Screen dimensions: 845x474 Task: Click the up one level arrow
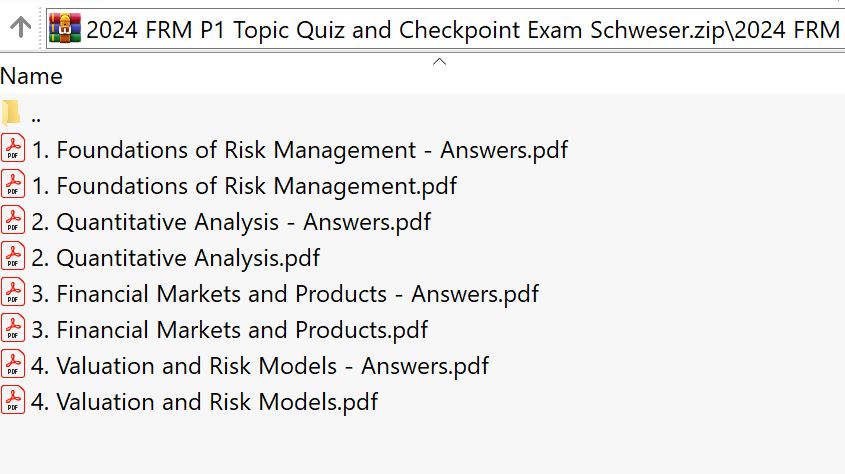pos(19,29)
